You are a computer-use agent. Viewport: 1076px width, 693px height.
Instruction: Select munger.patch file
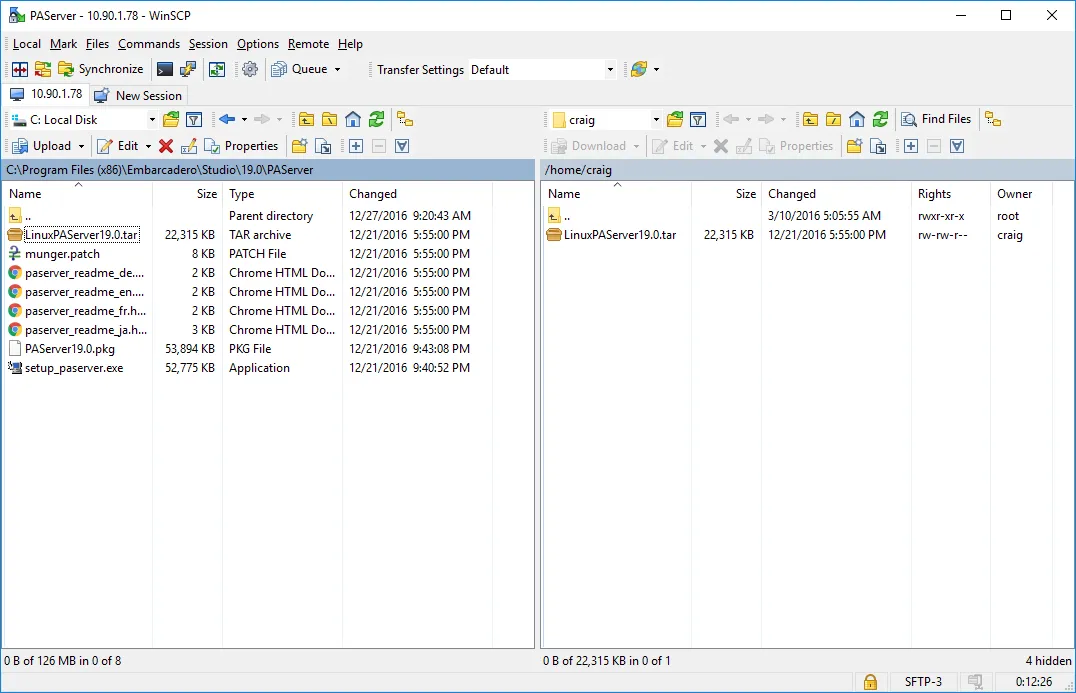pyautogui.click(x=62, y=254)
